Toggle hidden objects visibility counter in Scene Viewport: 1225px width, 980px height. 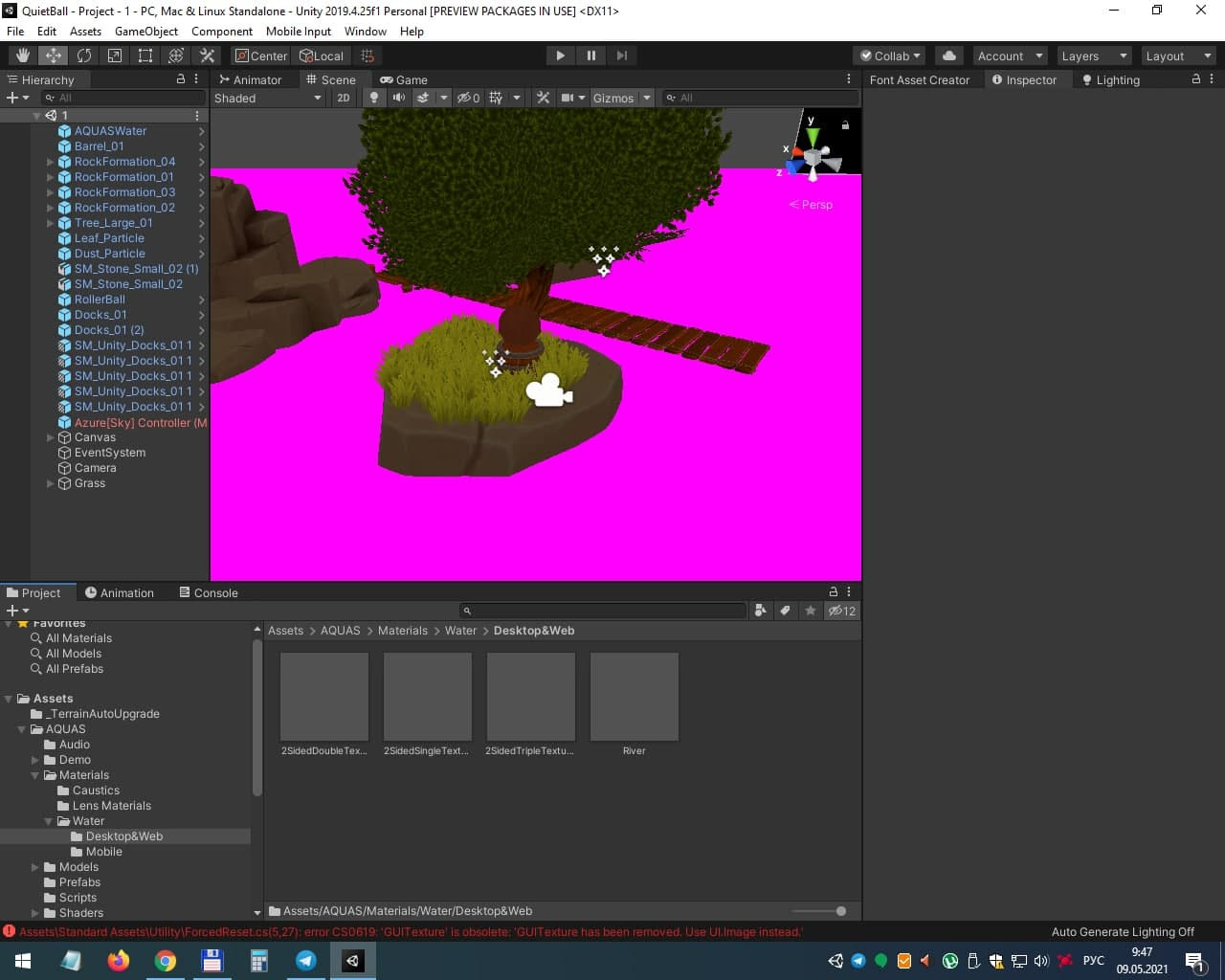pyautogui.click(x=469, y=98)
